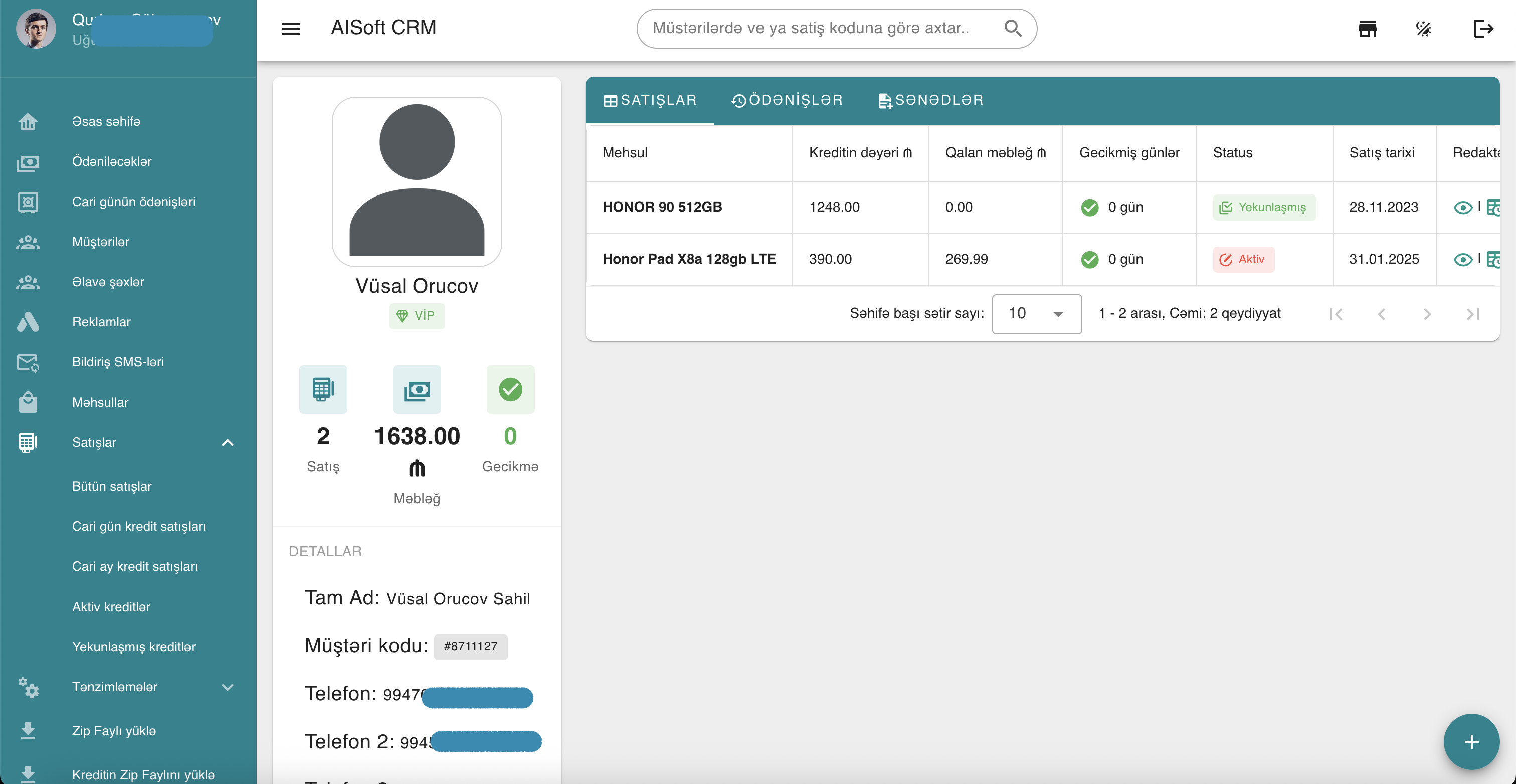Click the logout icon
The height and width of the screenshot is (784, 1516).
1483,28
